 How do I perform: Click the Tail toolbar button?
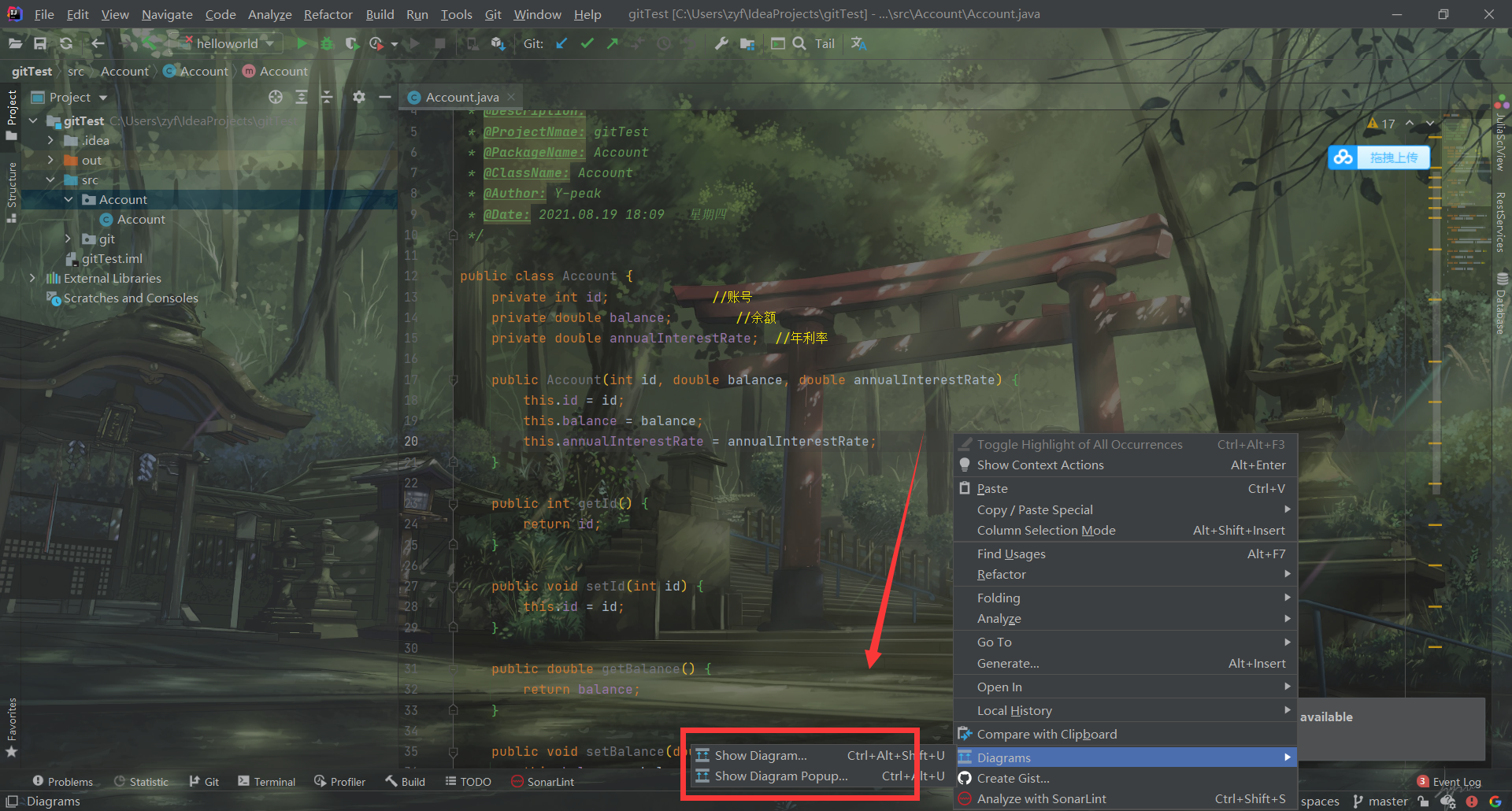[825, 43]
